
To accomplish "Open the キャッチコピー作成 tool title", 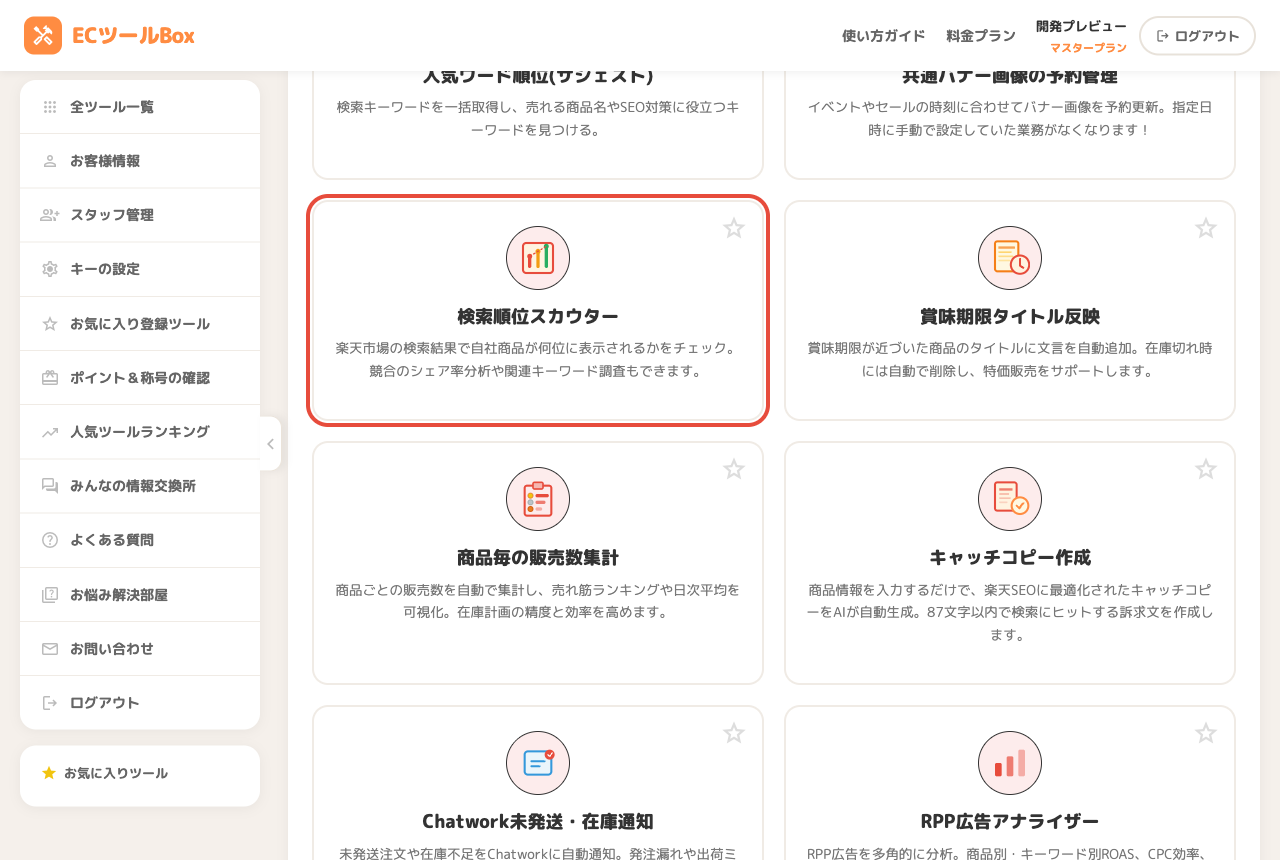I will point(1010,557).
